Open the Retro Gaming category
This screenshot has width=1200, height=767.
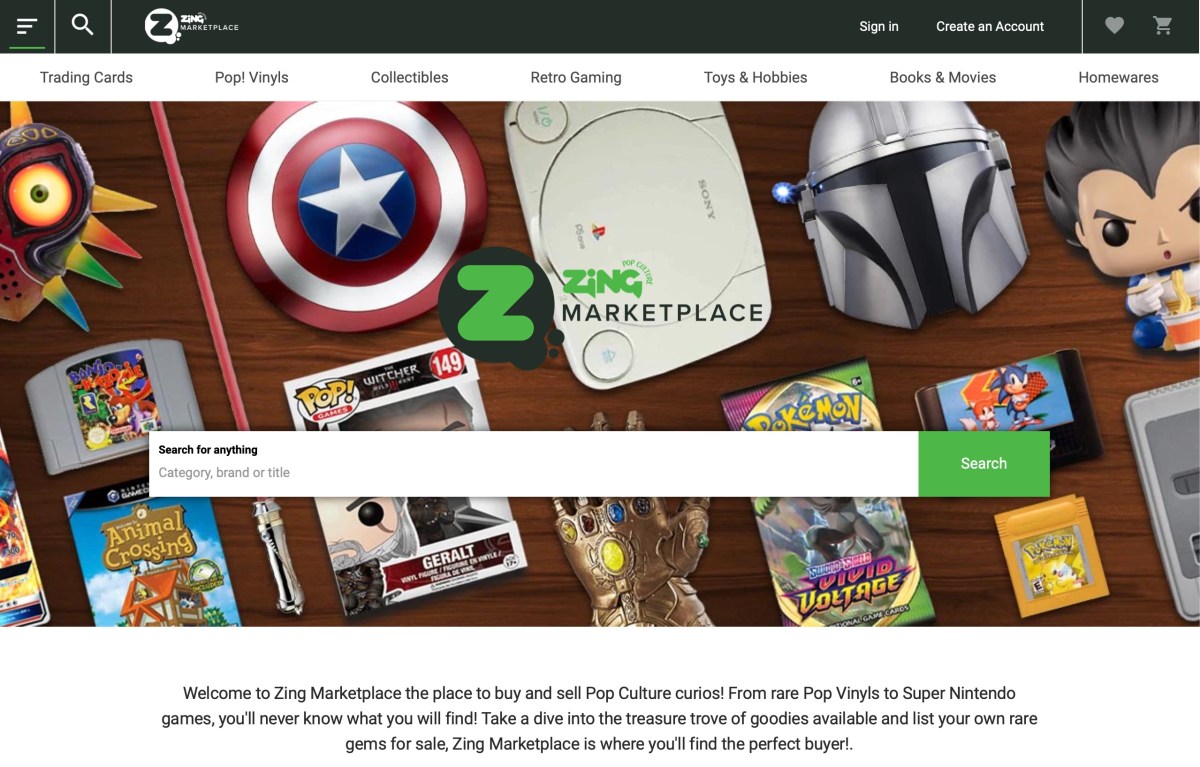pyautogui.click(x=576, y=77)
